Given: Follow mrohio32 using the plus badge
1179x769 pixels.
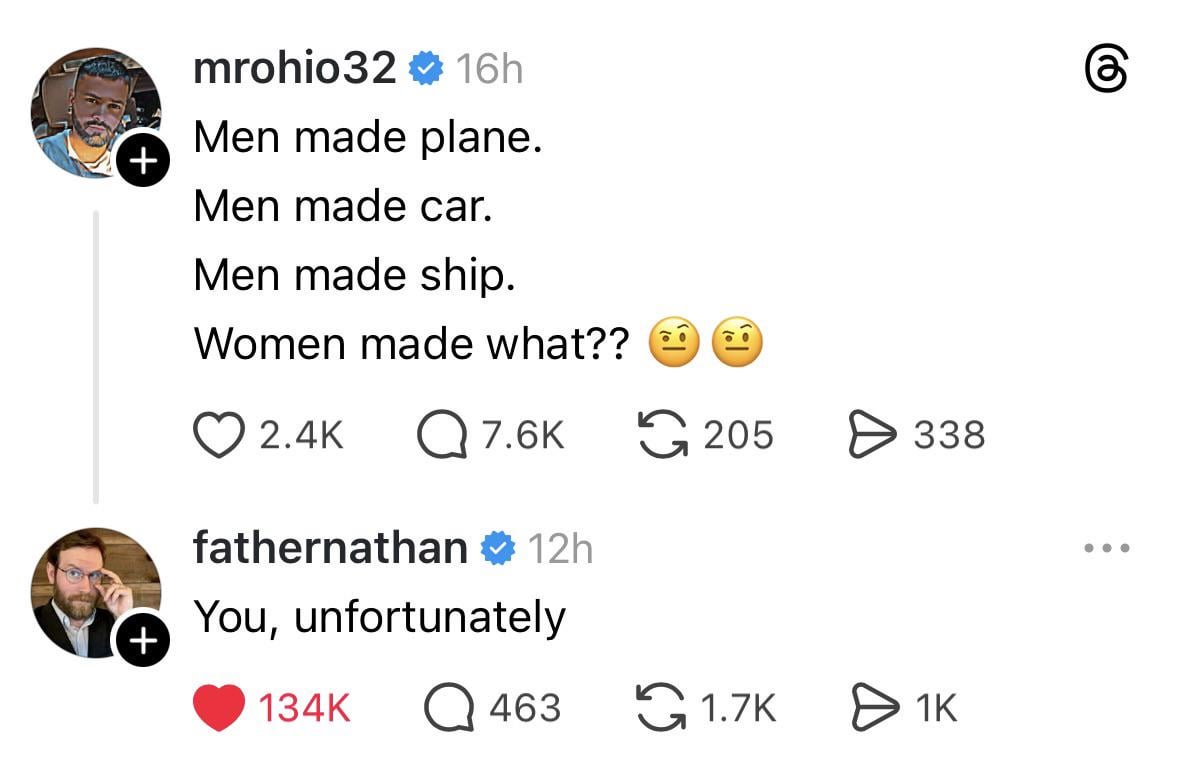Looking at the screenshot, I should [143, 160].
